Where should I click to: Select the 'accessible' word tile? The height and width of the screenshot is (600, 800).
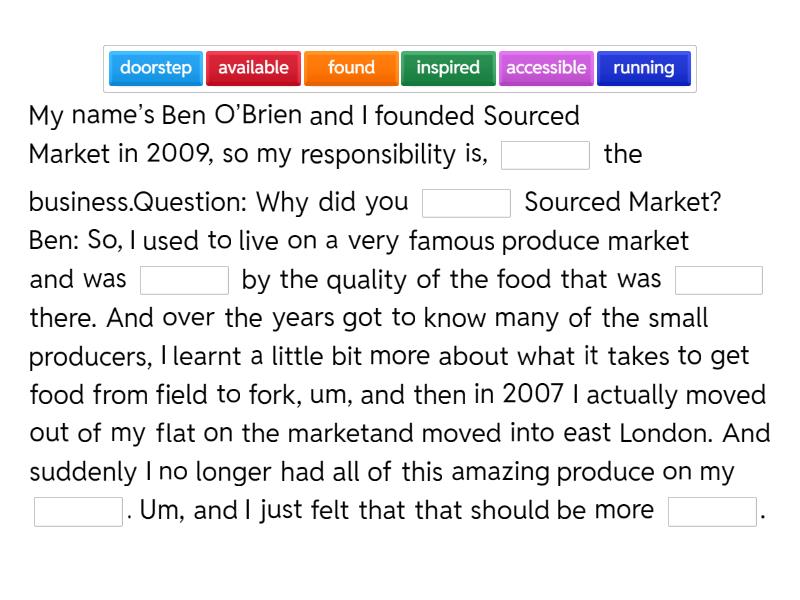[546, 68]
